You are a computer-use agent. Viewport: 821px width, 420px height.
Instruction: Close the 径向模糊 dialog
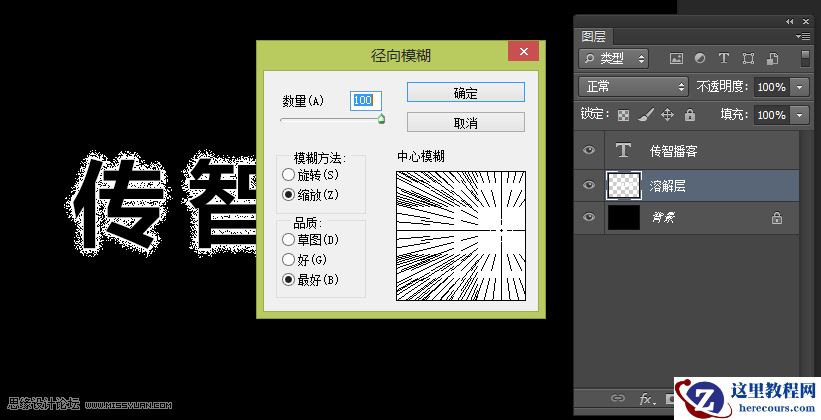(523, 51)
